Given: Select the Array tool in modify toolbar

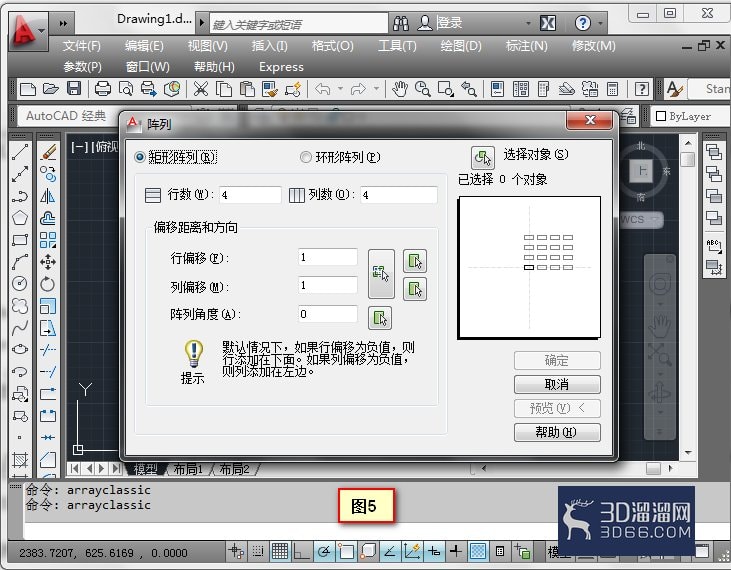Looking at the screenshot, I should [48, 240].
